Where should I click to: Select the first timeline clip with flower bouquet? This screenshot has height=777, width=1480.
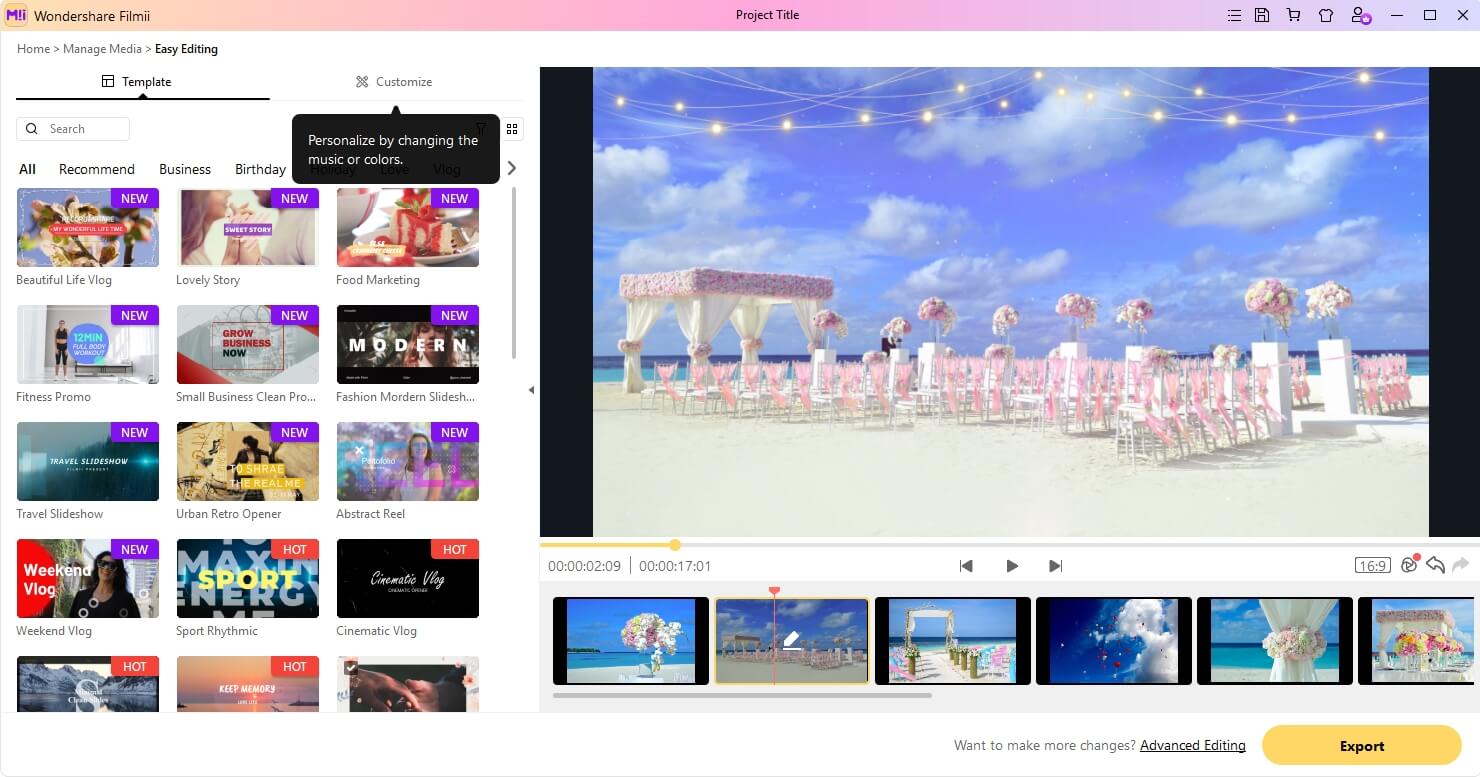pos(631,641)
